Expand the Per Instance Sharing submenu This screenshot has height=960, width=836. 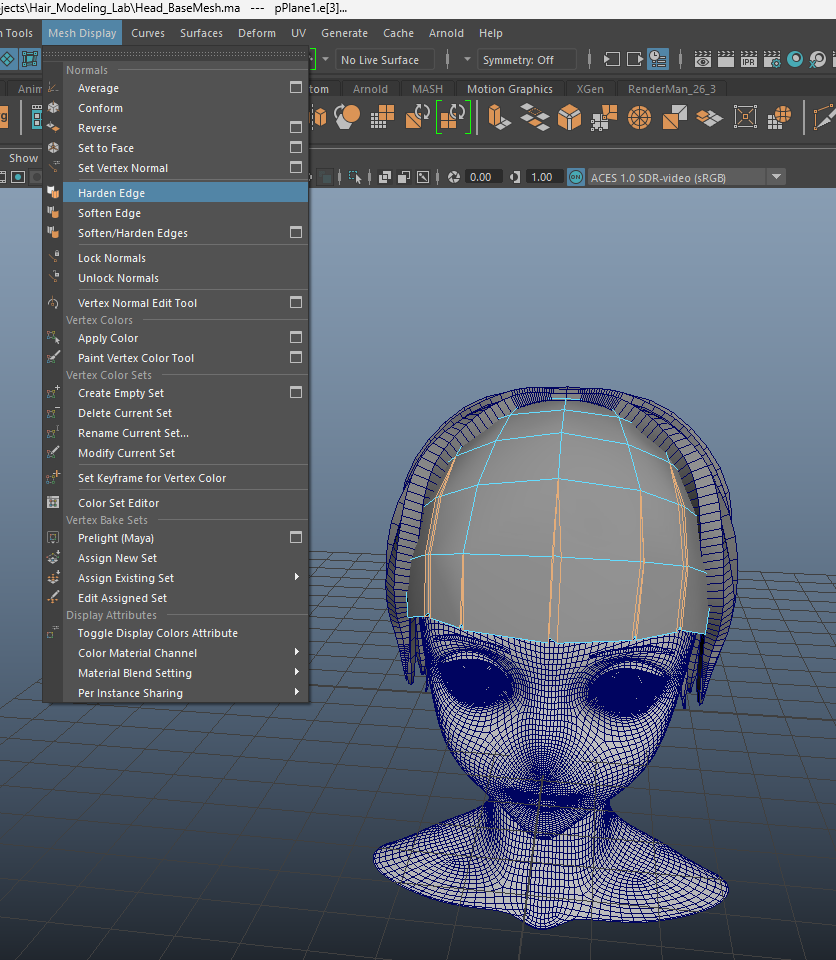[296, 692]
